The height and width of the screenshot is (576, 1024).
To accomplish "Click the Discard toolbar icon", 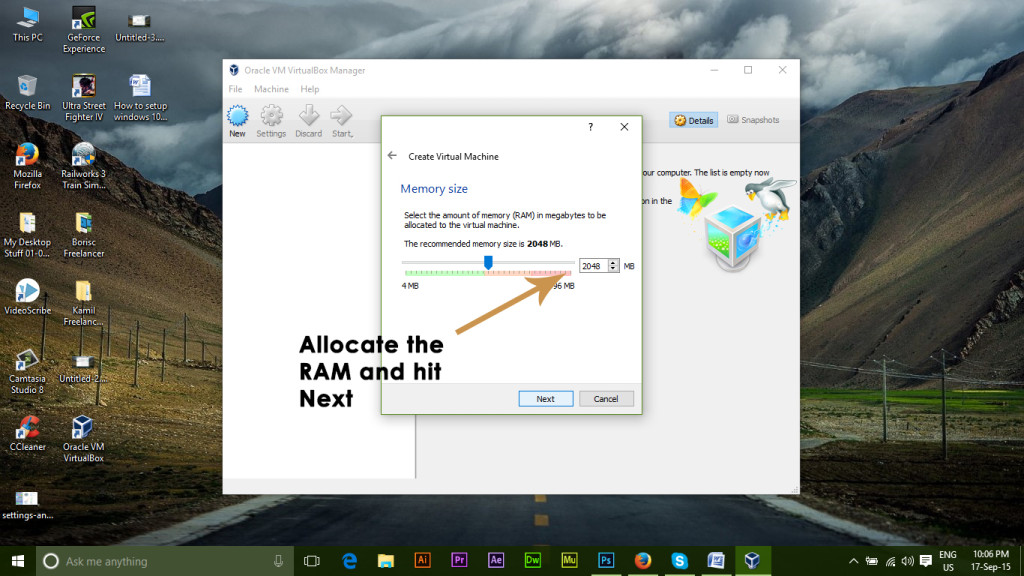I will pyautogui.click(x=308, y=121).
